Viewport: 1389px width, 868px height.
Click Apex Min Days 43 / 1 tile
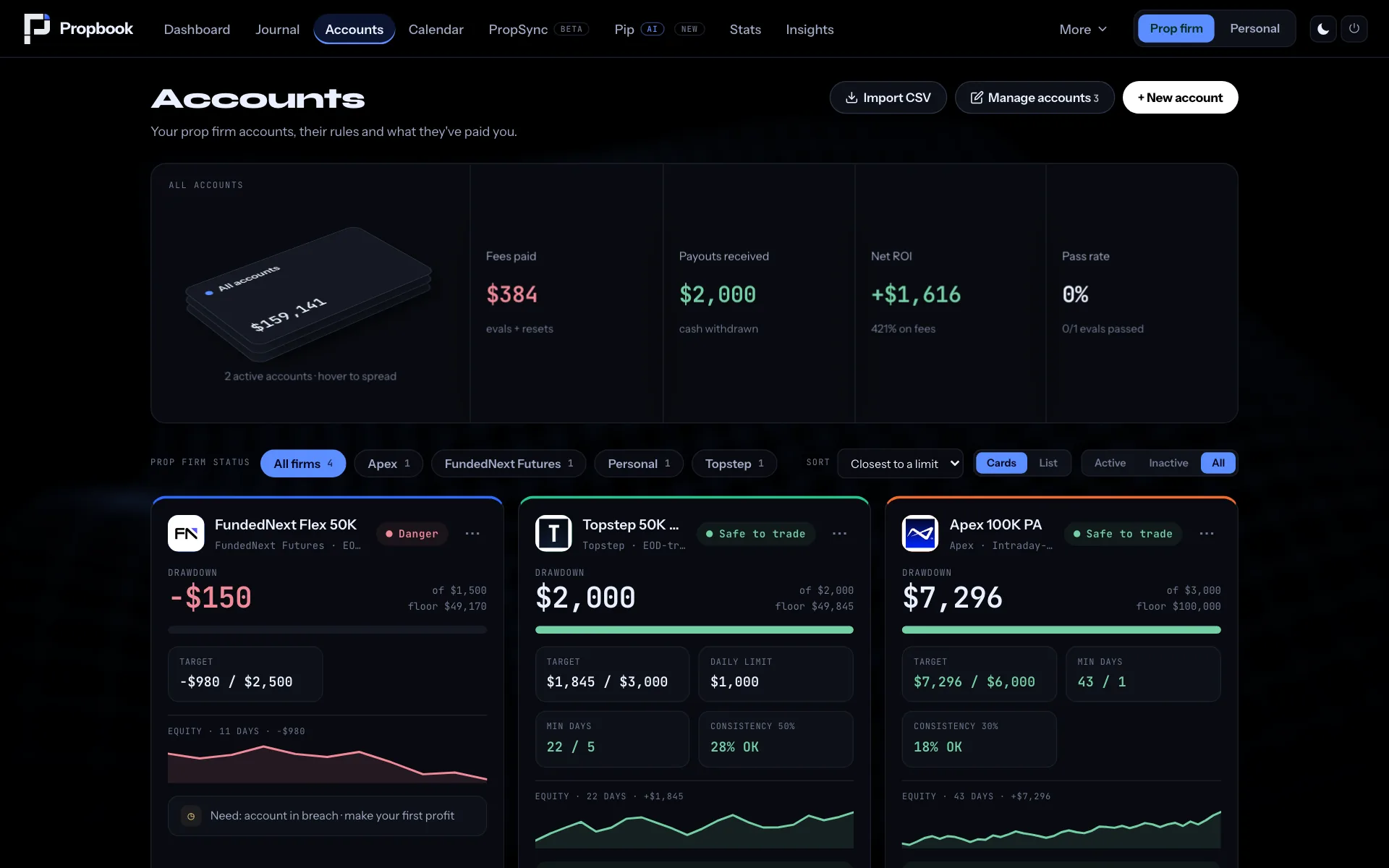click(x=1143, y=674)
